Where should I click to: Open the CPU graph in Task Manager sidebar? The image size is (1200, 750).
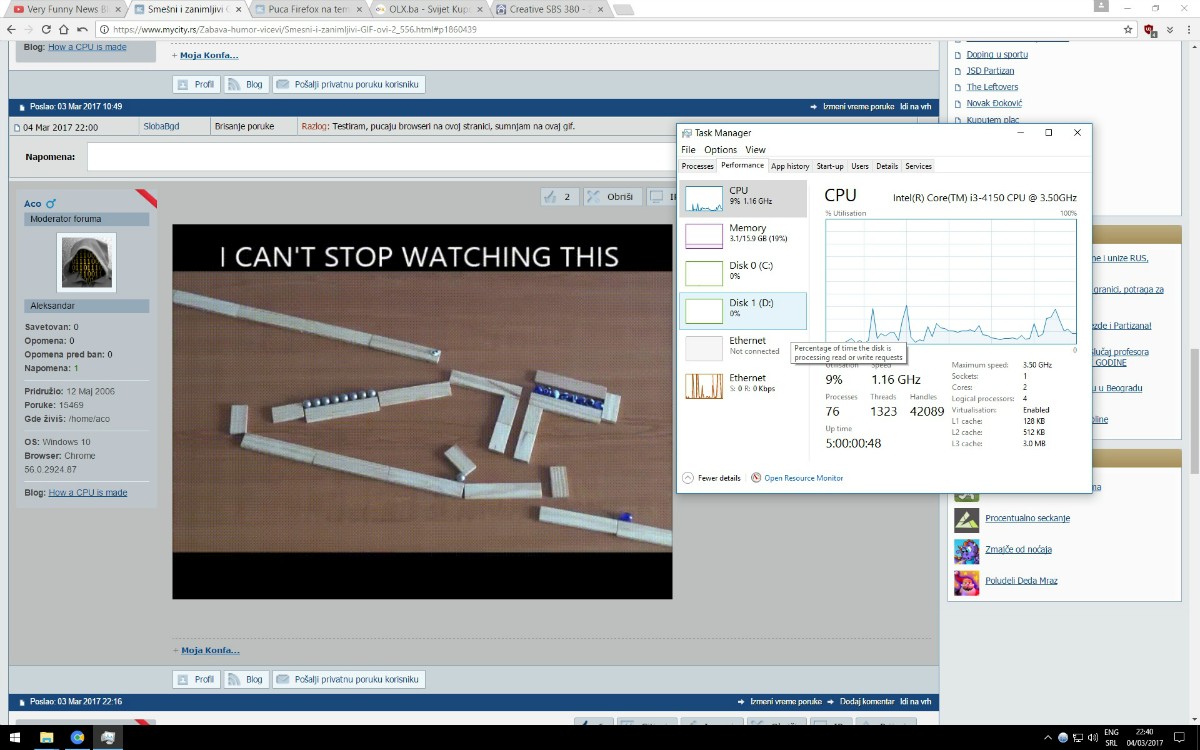(x=742, y=198)
